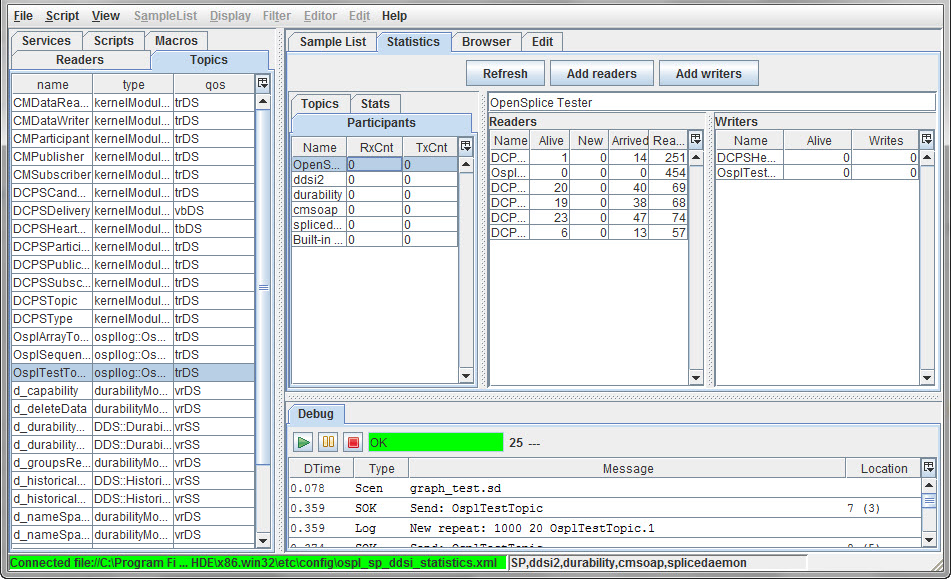Select the ddsi2 participant row

375,179
